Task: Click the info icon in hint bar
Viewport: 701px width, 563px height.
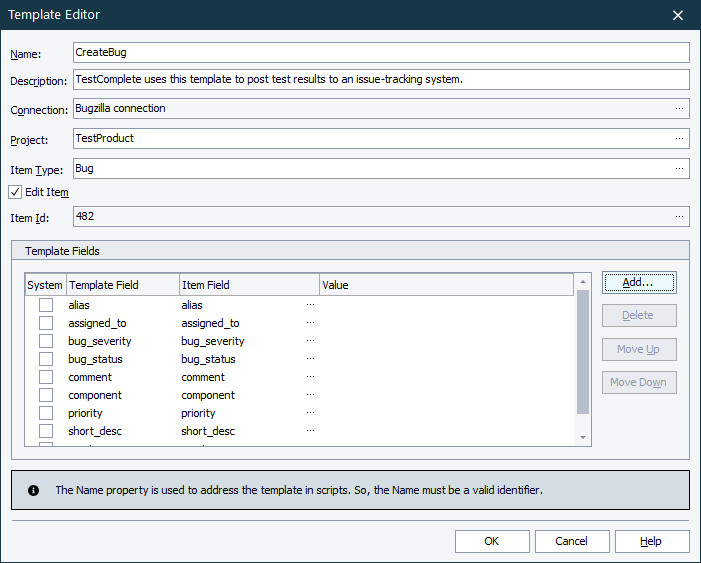Action: pyautogui.click(x=34, y=491)
